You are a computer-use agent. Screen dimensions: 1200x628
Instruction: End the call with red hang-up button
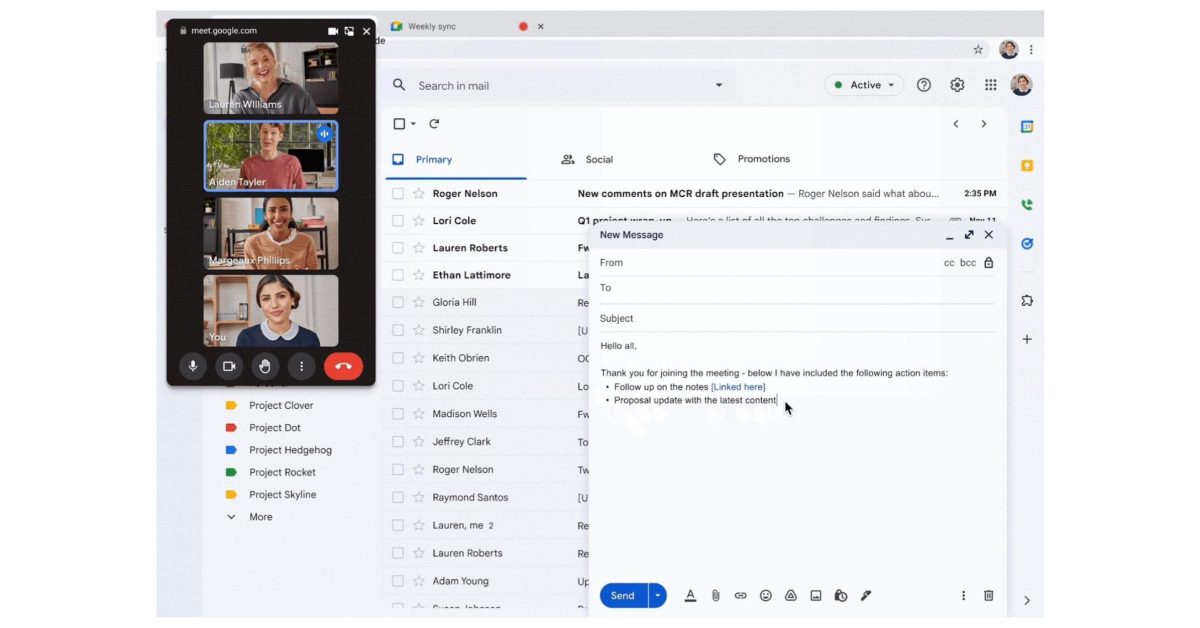(343, 366)
